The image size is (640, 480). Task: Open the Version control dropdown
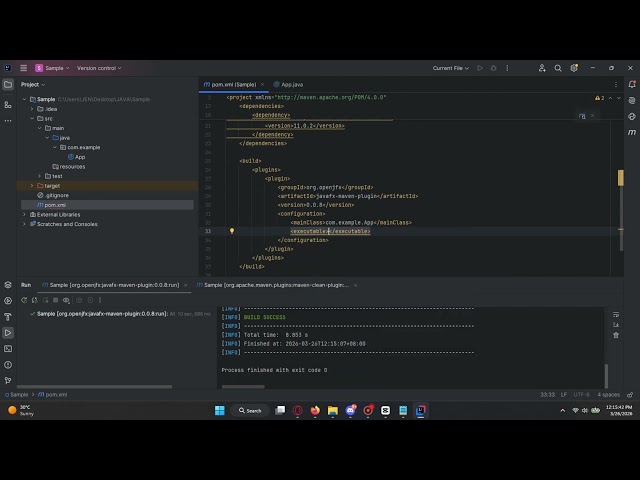click(99, 68)
